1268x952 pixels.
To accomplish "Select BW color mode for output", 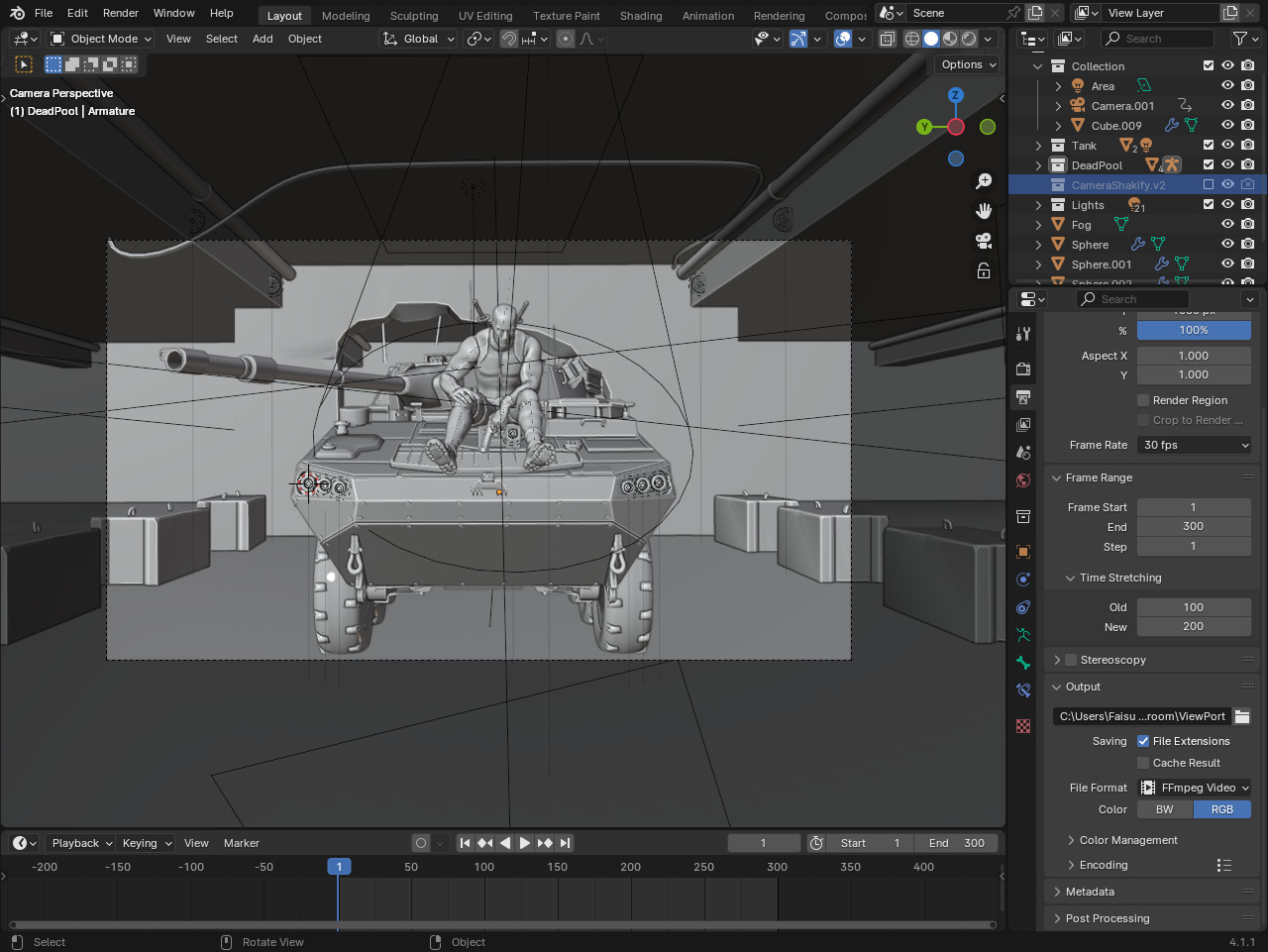I will [1165, 809].
